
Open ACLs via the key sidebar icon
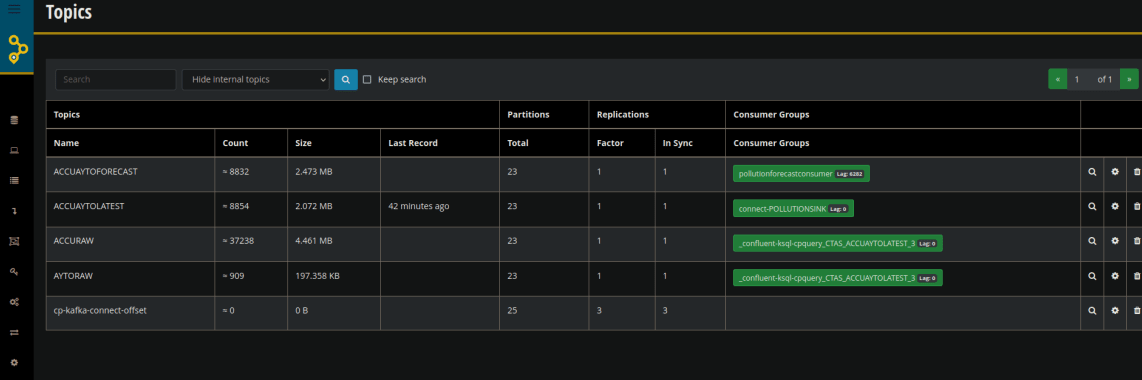point(14,271)
